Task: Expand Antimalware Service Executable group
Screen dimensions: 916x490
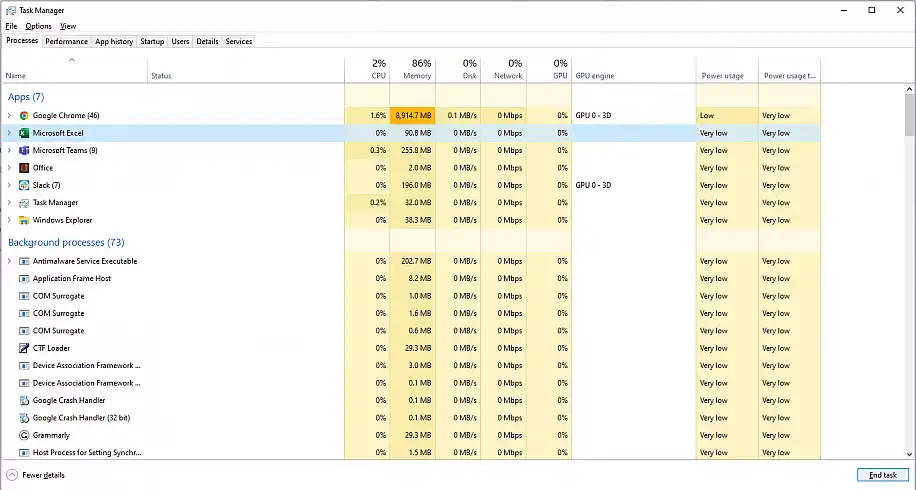Action: coord(9,261)
